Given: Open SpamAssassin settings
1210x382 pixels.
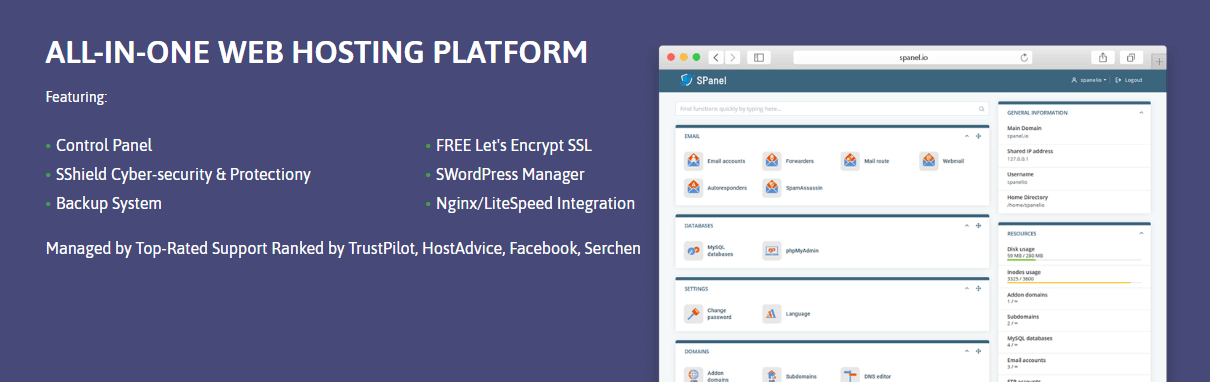Looking at the screenshot, I should [x=793, y=187].
